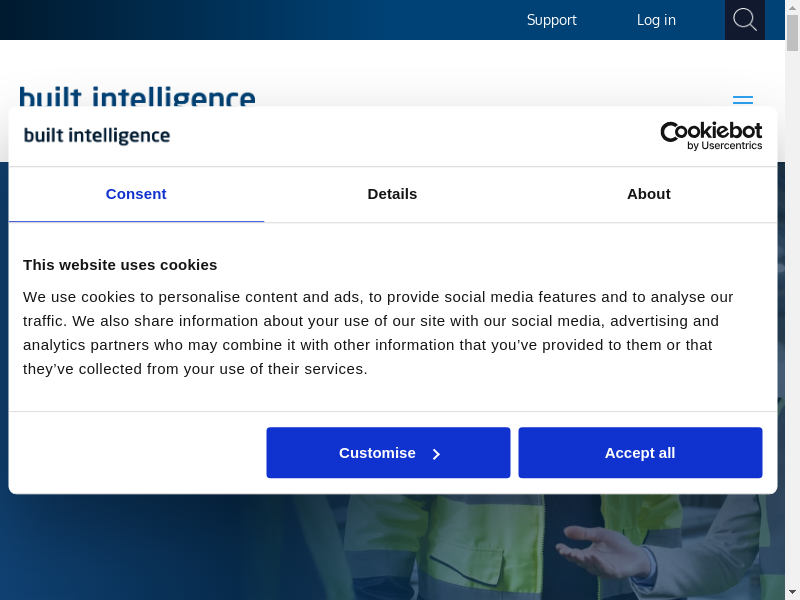
Task: Click the 'This website uses cookies' heading
Action: (120, 265)
